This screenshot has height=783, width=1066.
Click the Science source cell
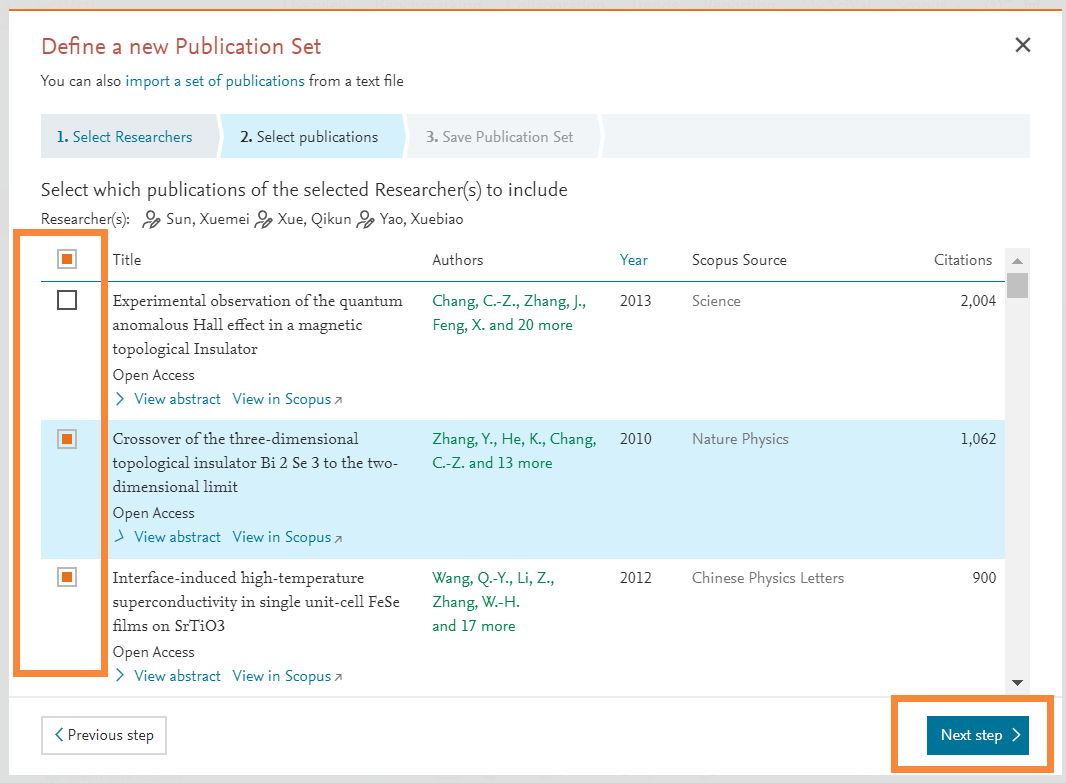(x=716, y=301)
